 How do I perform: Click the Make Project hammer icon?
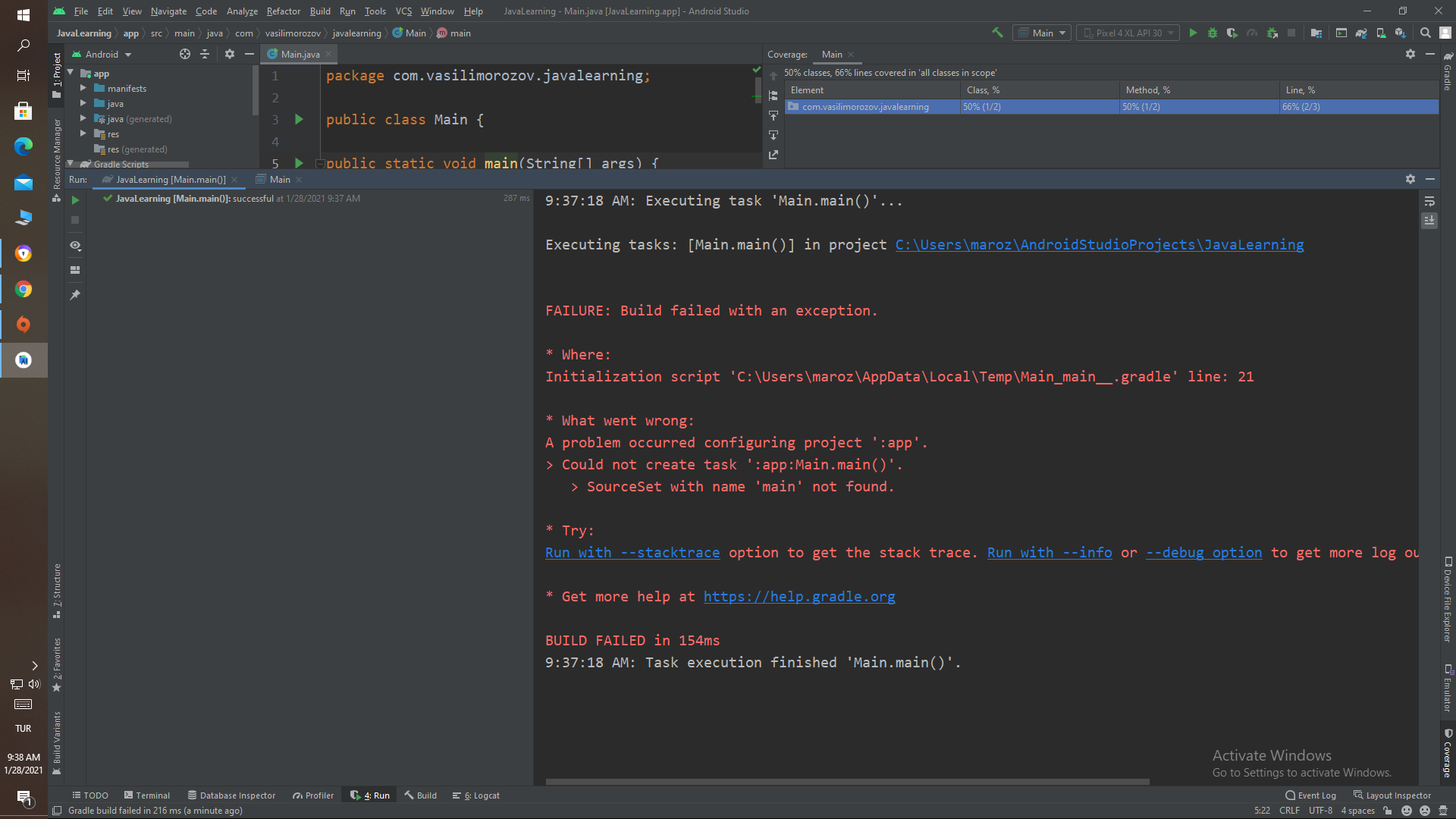[997, 33]
